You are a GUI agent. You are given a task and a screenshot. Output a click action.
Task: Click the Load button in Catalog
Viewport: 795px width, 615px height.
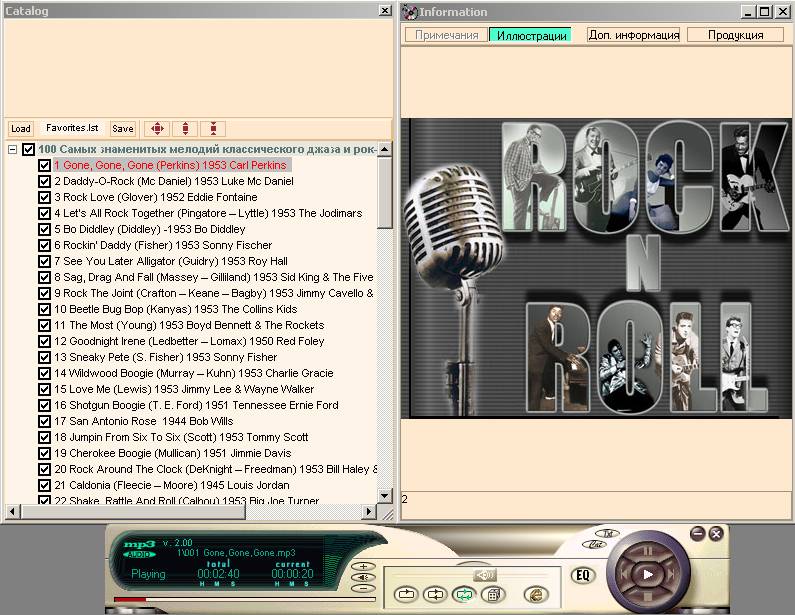(x=21, y=129)
